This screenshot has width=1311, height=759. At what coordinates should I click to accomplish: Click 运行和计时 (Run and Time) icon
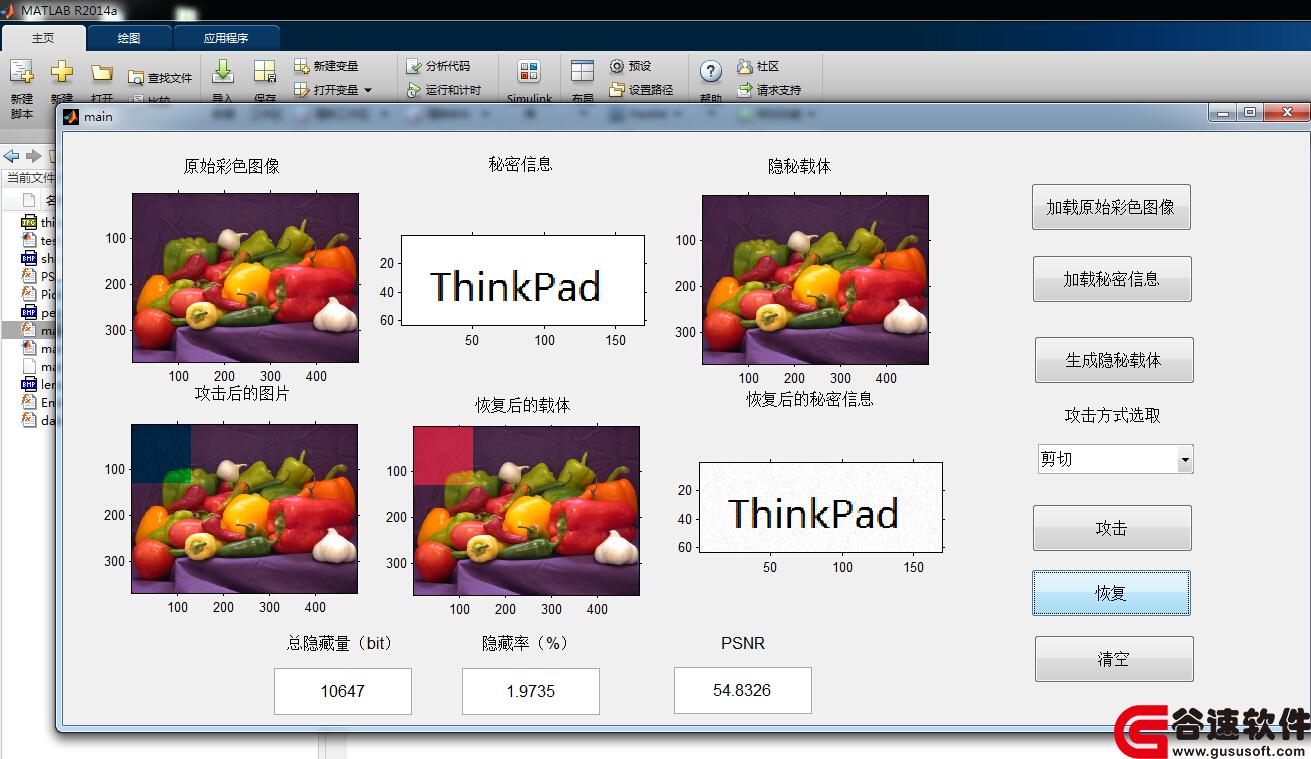[414, 90]
